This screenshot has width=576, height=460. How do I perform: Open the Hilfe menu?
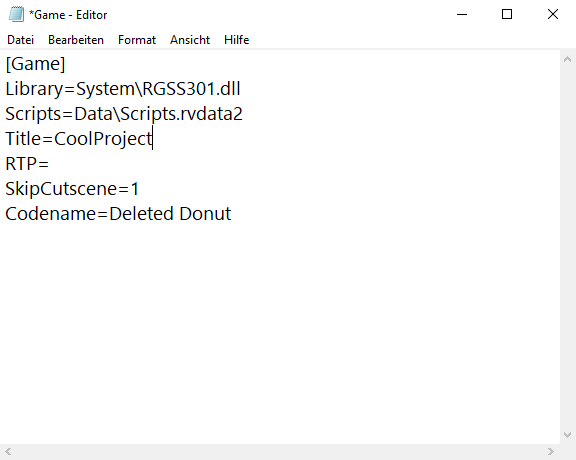(x=237, y=40)
